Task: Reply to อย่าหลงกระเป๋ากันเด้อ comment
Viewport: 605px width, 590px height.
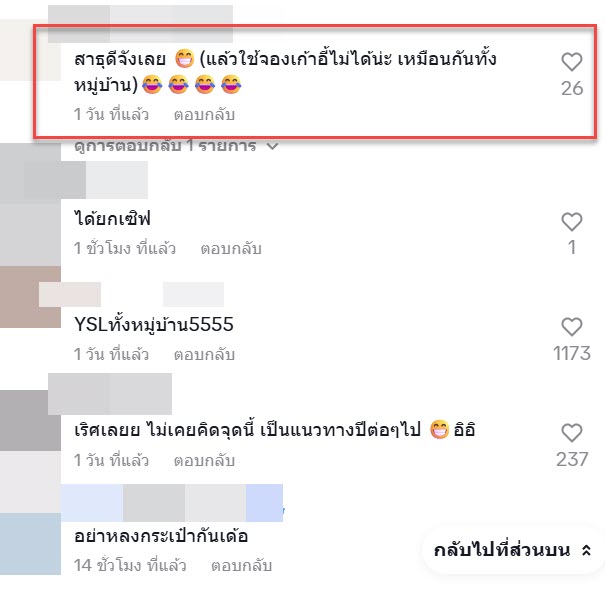Action: [241, 566]
